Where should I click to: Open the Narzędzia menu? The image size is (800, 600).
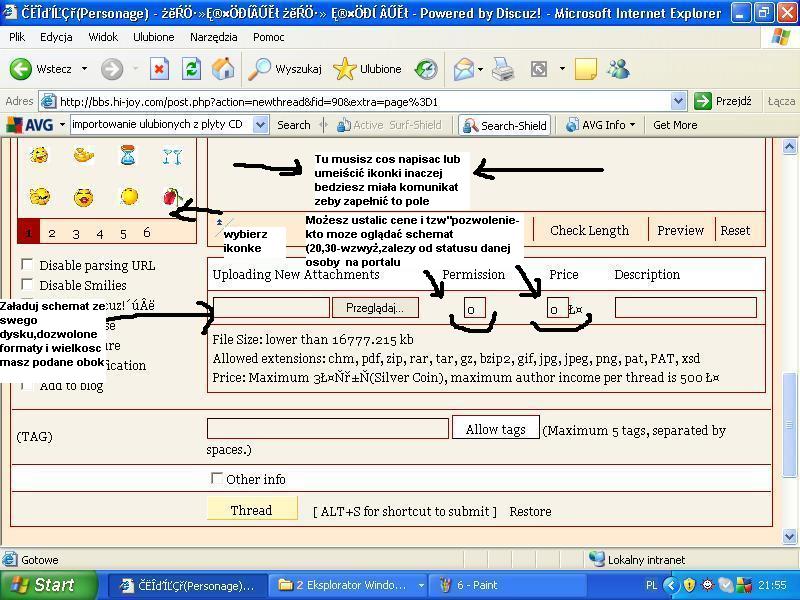(x=213, y=37)
